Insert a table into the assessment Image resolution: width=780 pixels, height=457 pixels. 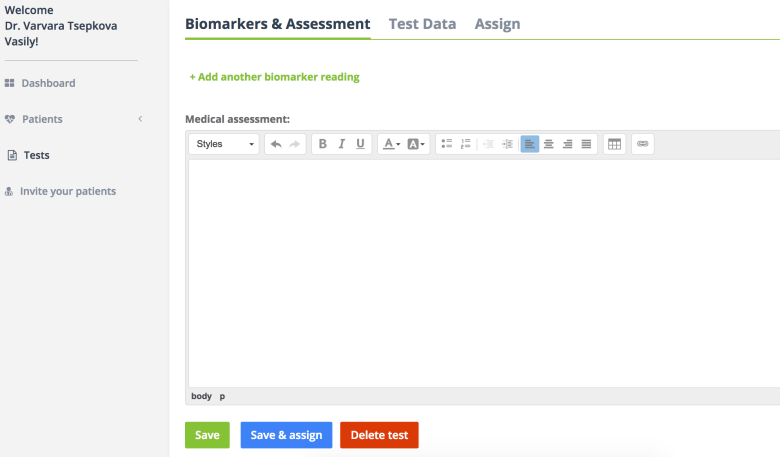click(615, 144)
